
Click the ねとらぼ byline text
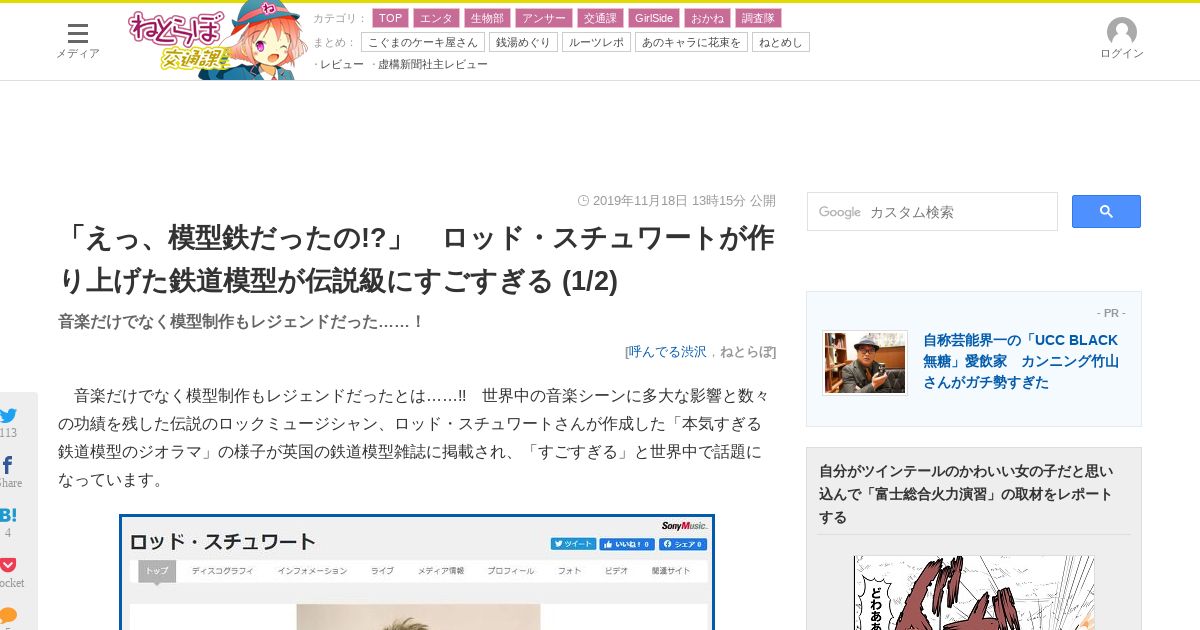tap(746, 351)
